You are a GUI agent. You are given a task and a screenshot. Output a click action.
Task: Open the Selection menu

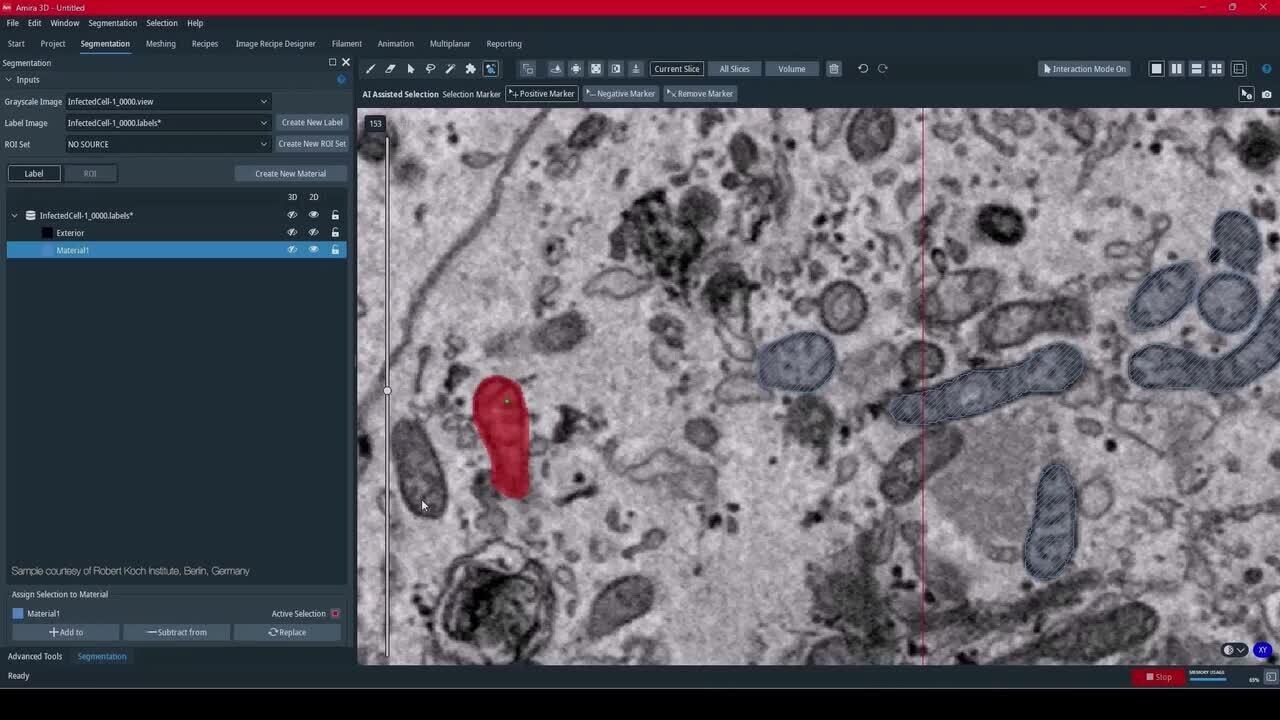tap(161, 23)
